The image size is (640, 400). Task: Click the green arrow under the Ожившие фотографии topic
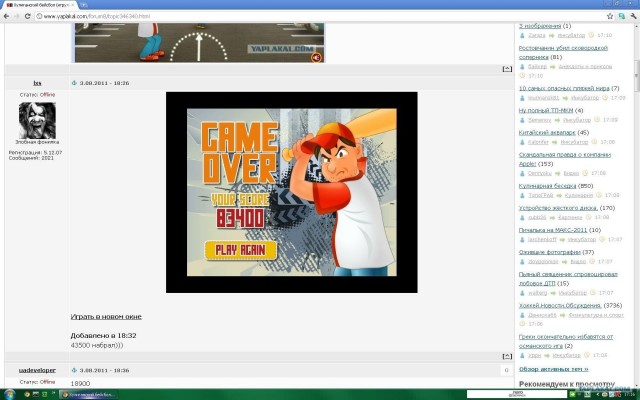pyautogui.click(x=564, y=262)
